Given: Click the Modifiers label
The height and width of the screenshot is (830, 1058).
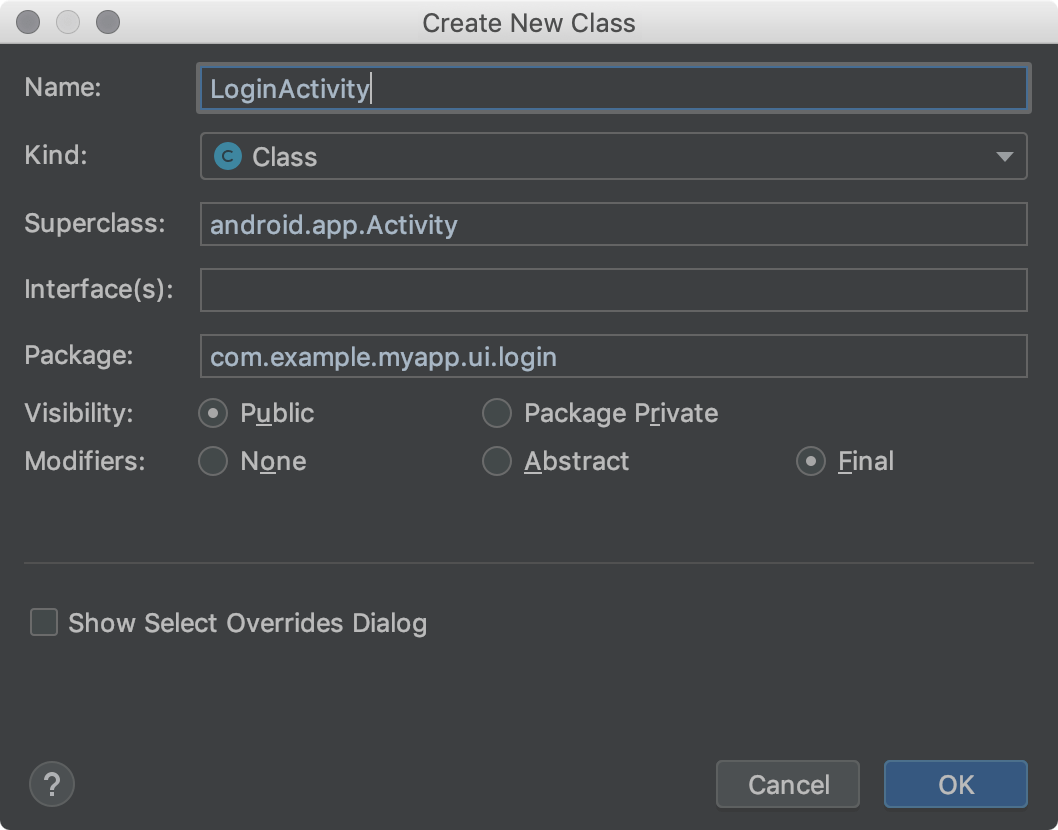Looking at the screenshot, I should point(78,461).
